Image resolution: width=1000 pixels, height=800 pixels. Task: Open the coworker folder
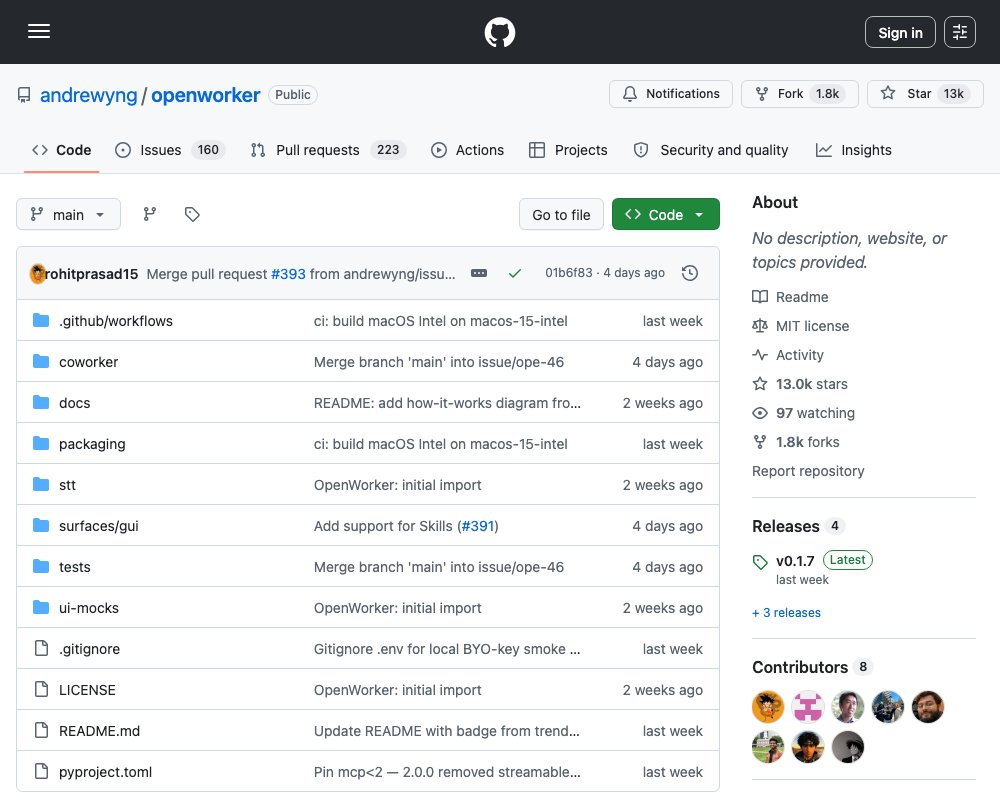[89, 362]
